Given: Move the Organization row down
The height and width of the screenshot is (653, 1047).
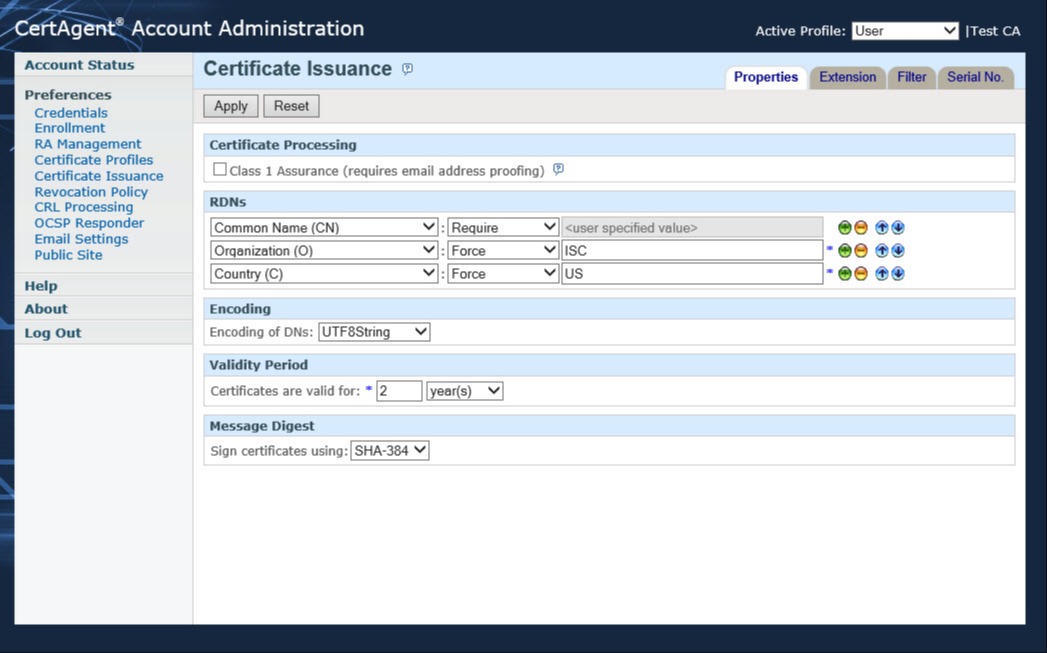Looking at the screenshot, I should point(898,251).
